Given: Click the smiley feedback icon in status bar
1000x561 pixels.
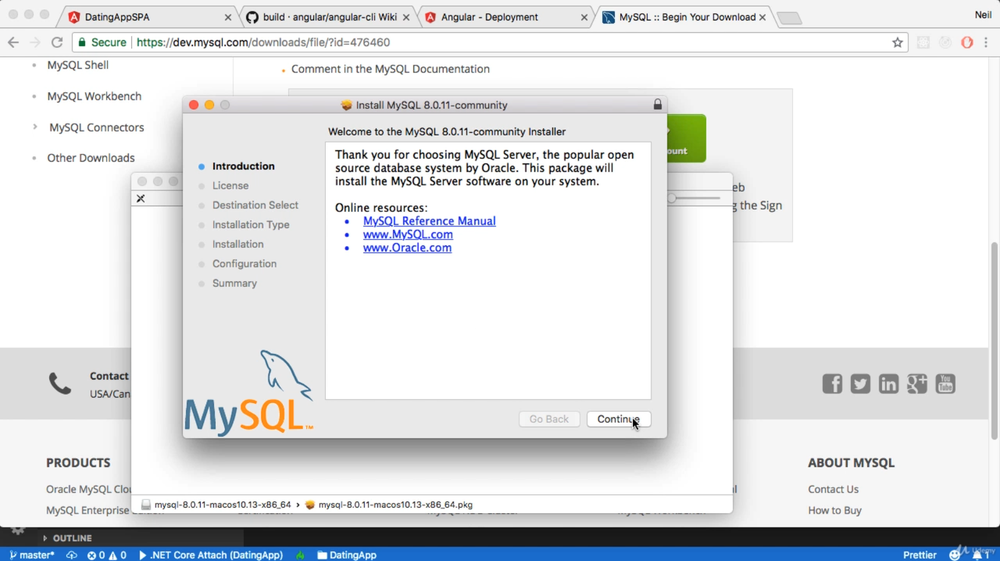Looking at the screenshot, I should [955, 555].
